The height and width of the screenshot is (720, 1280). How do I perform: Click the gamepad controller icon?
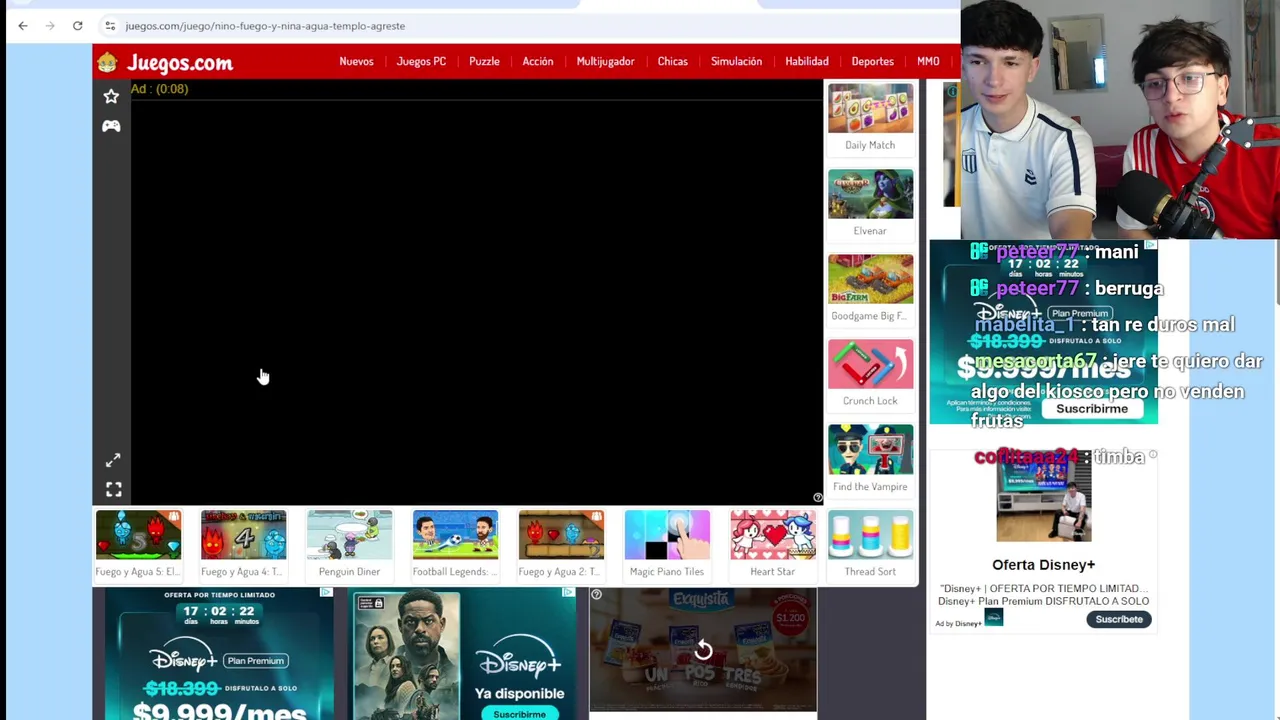tap(111, 126)
